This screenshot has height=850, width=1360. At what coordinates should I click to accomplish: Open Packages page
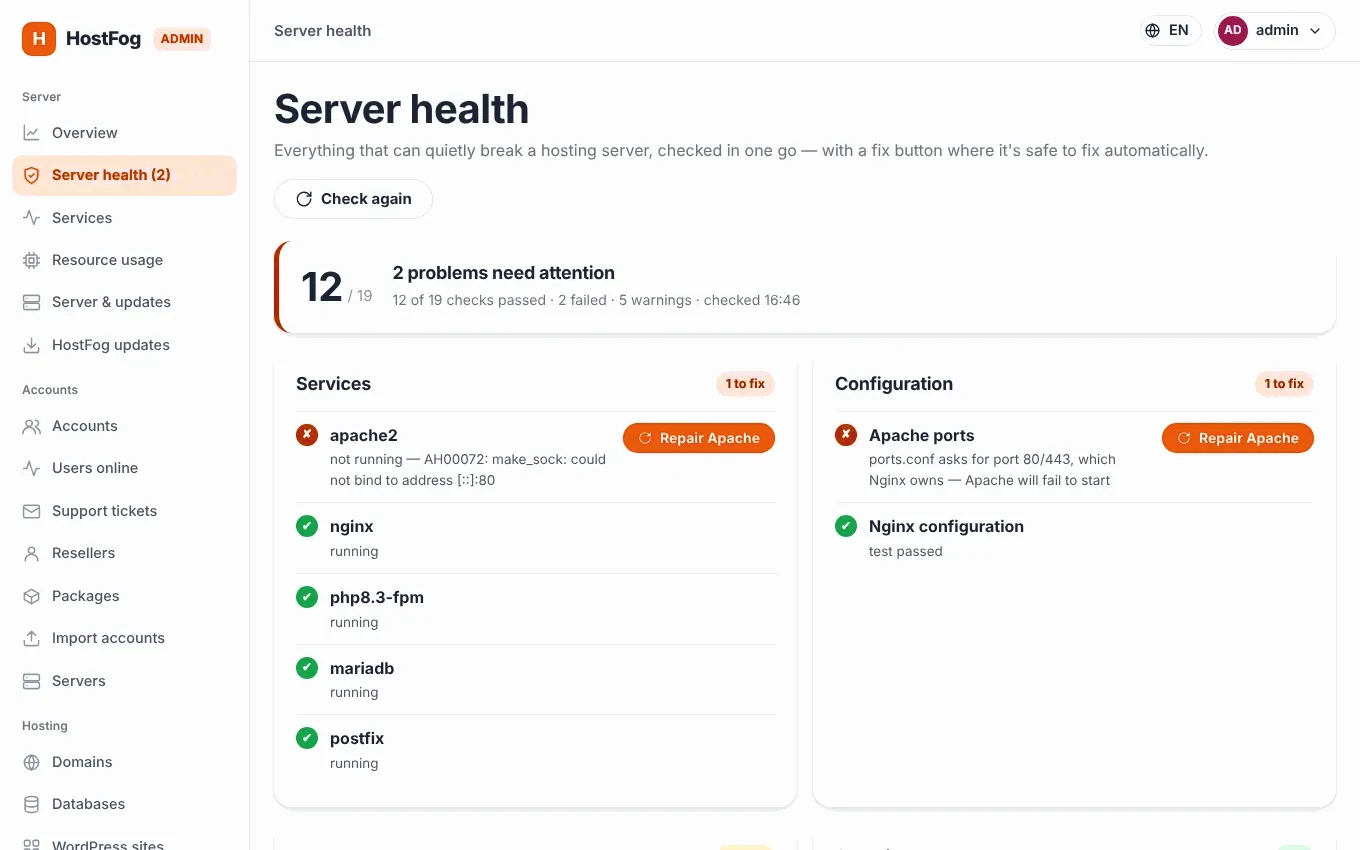pyautogui.click(x=124, y=596)
